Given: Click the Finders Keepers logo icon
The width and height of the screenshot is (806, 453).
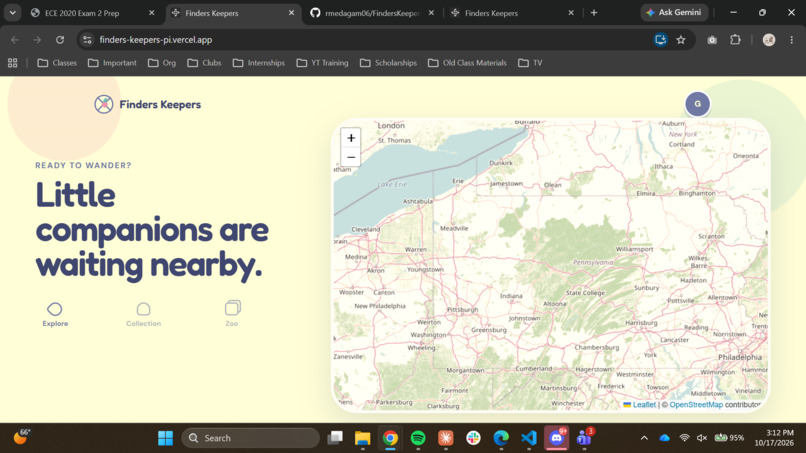Looking at the screenshot, I should [104, 104].
